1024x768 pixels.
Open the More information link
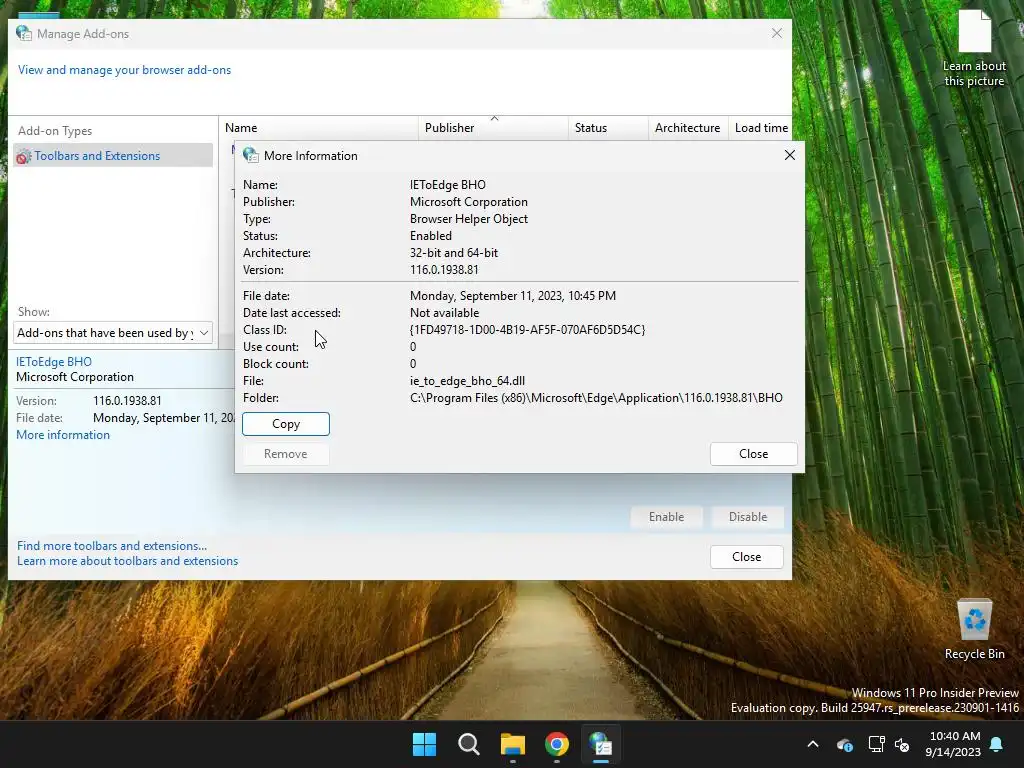(x=63, y=435)
